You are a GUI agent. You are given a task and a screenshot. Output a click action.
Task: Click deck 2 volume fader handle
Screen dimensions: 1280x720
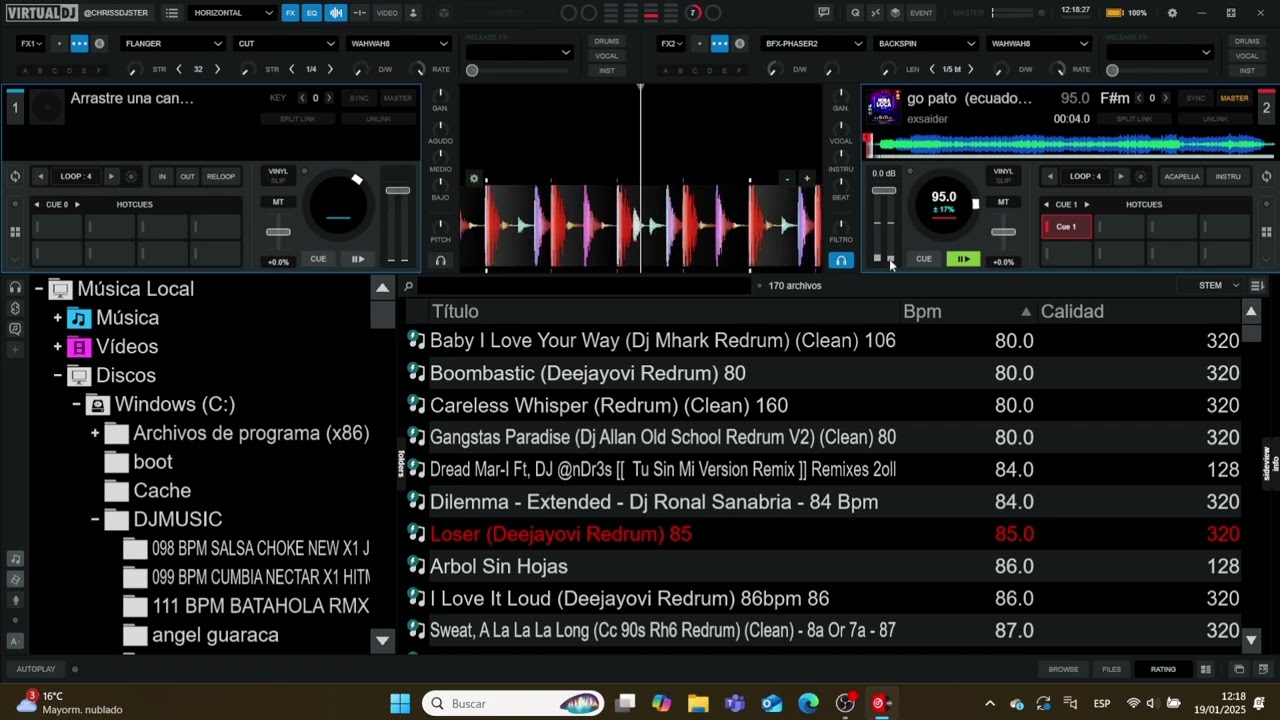[884, 190]
